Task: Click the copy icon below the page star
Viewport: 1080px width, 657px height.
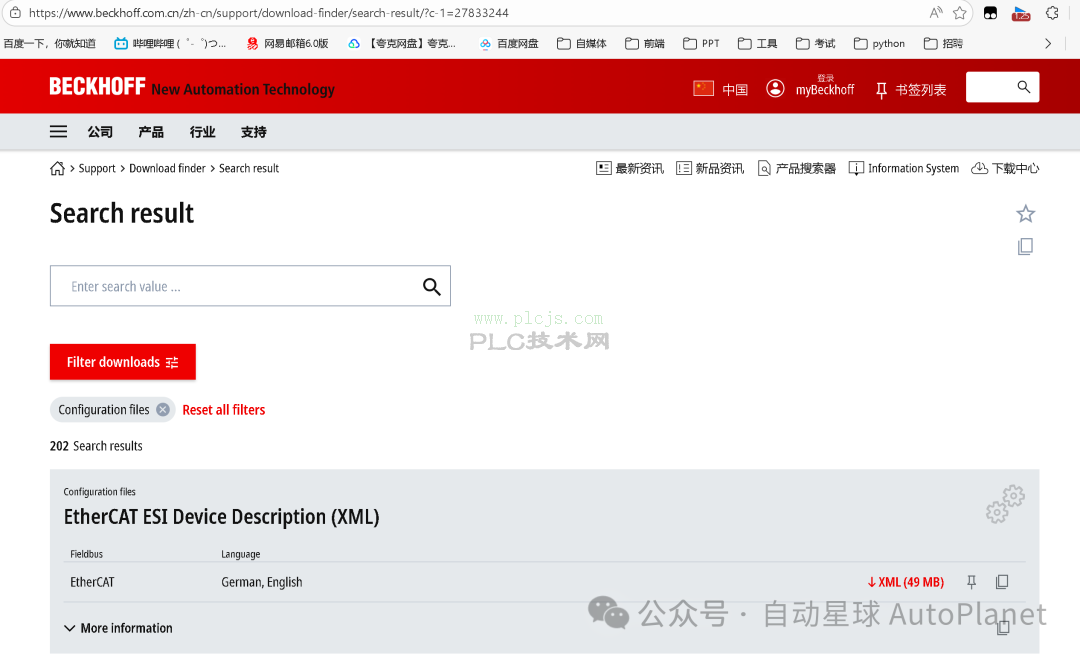Action: pyautogui.click(x=1026, y=247)
